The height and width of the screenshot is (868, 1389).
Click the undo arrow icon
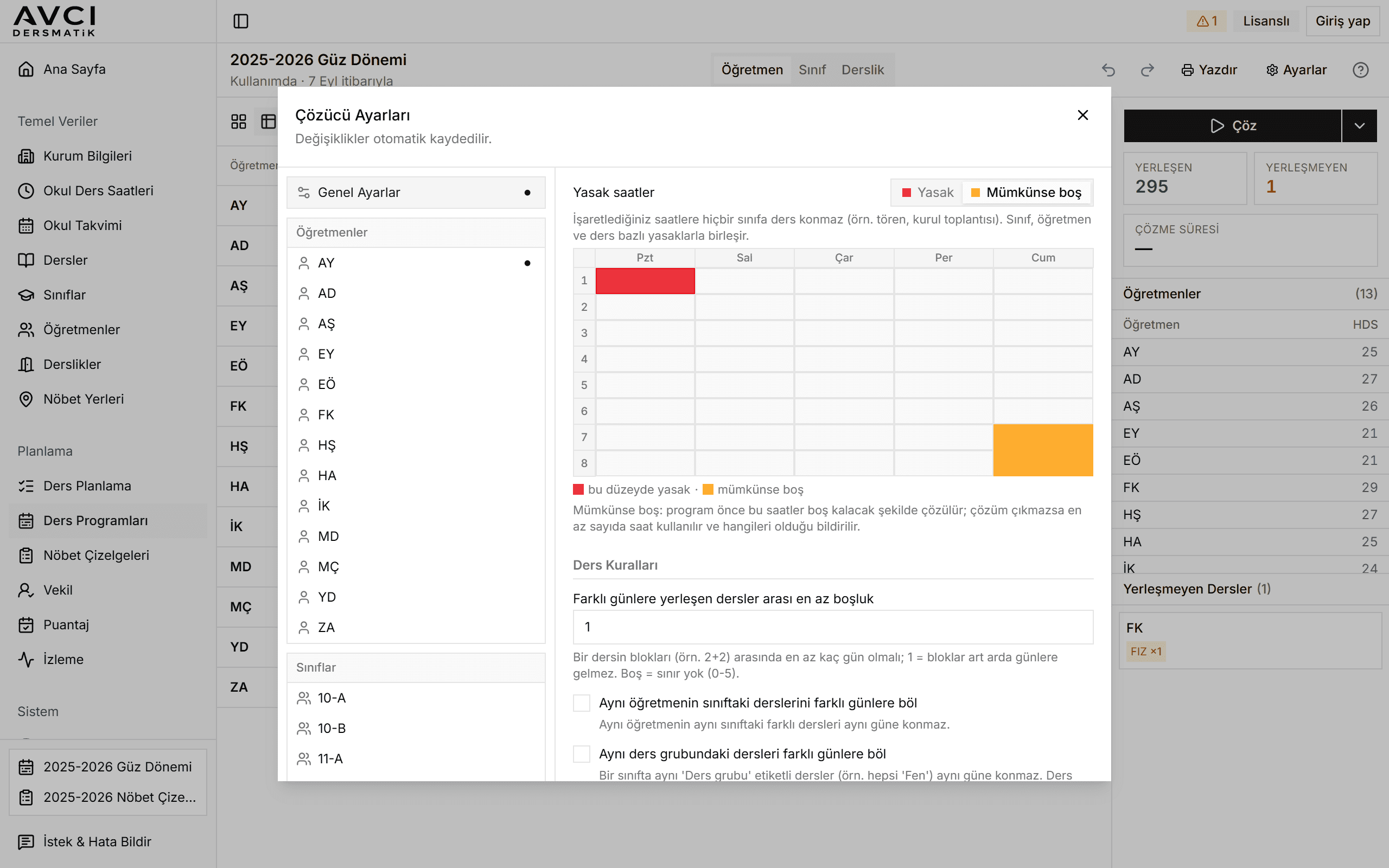(x=1108, y=70)
